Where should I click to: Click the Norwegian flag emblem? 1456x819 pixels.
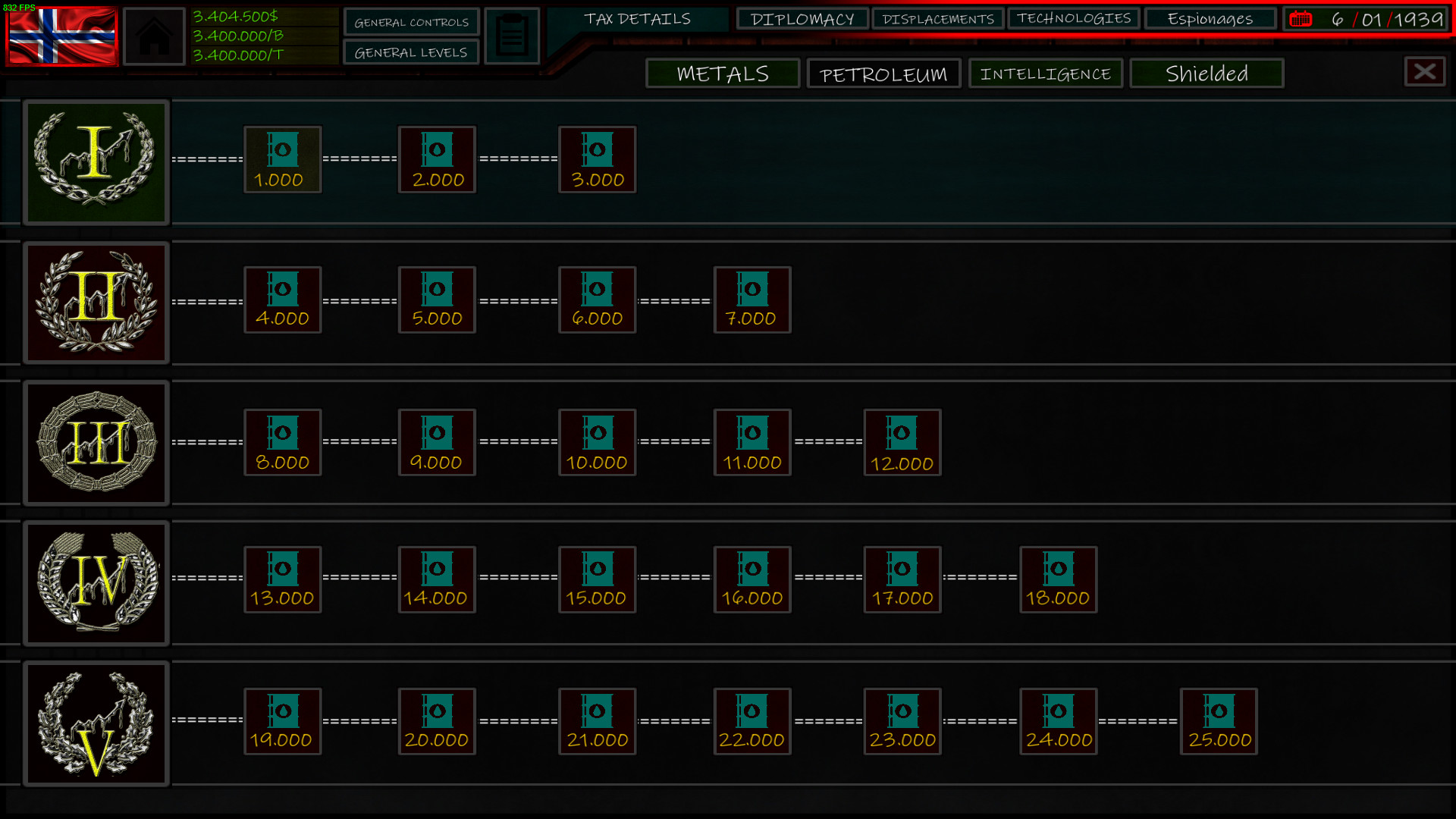(61, 35)
